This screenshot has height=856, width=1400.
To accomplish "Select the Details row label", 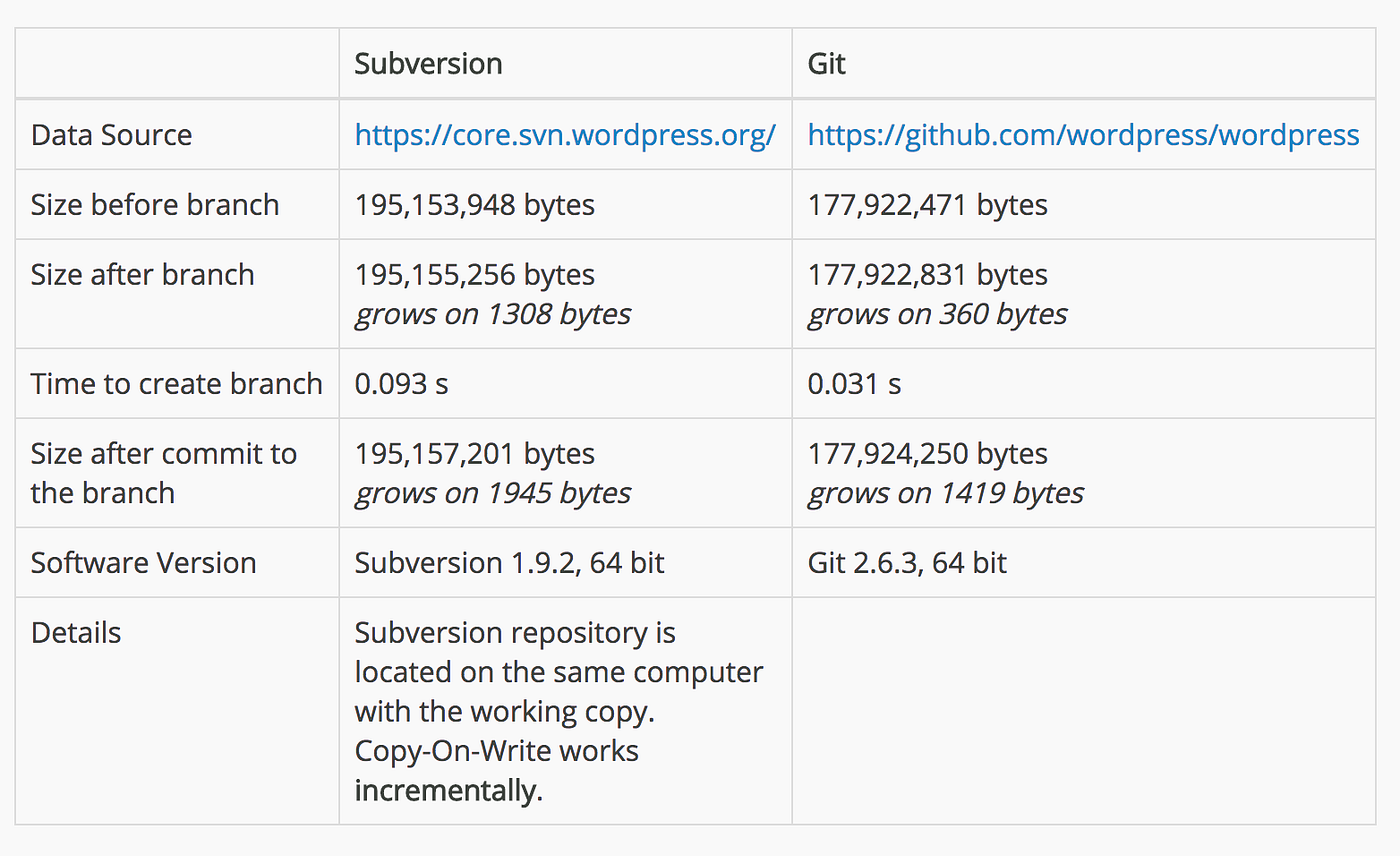I will 76,633.
